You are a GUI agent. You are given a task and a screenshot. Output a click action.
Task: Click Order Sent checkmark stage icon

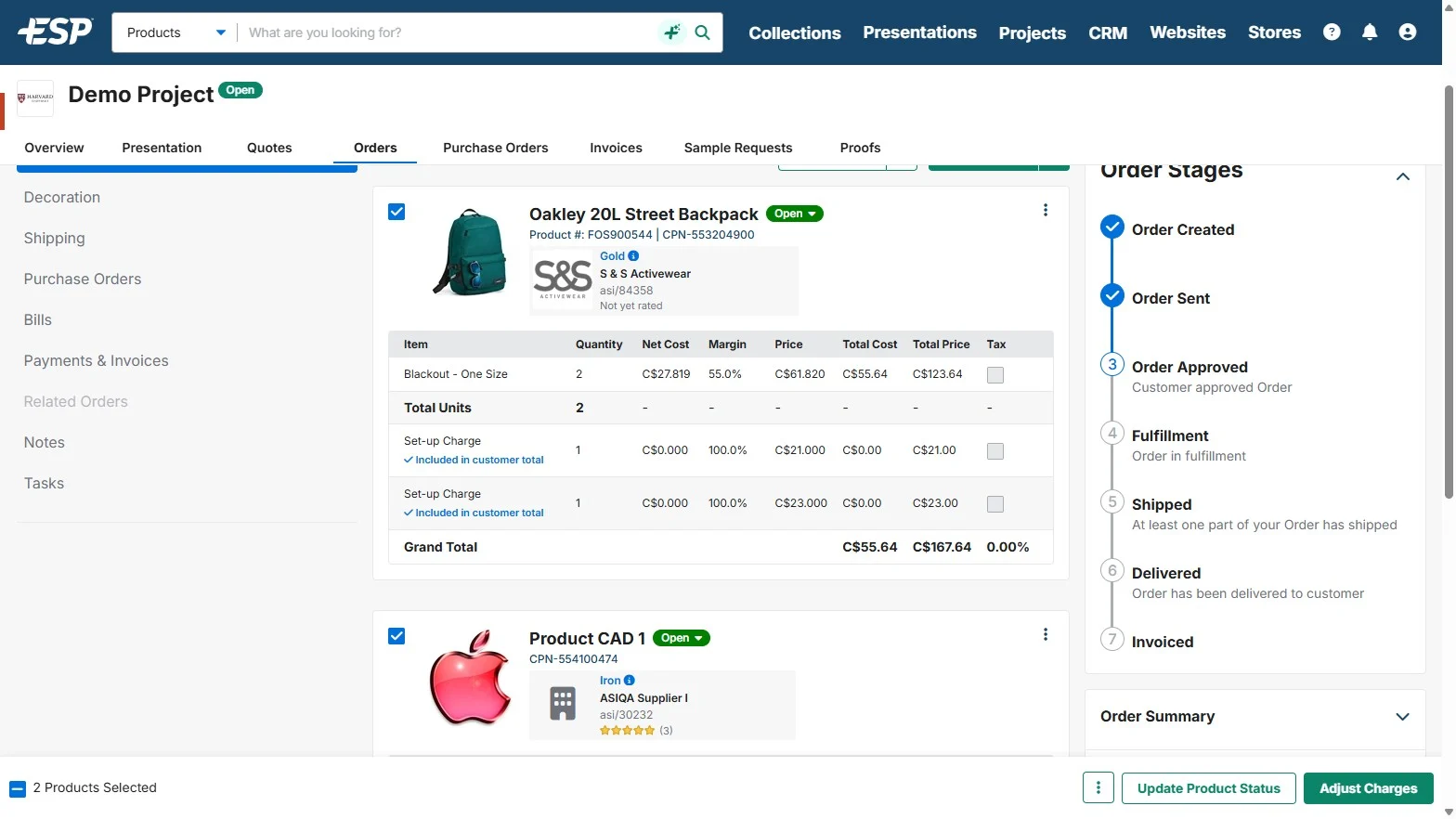pyautogui.click(x=1112, y=296)
